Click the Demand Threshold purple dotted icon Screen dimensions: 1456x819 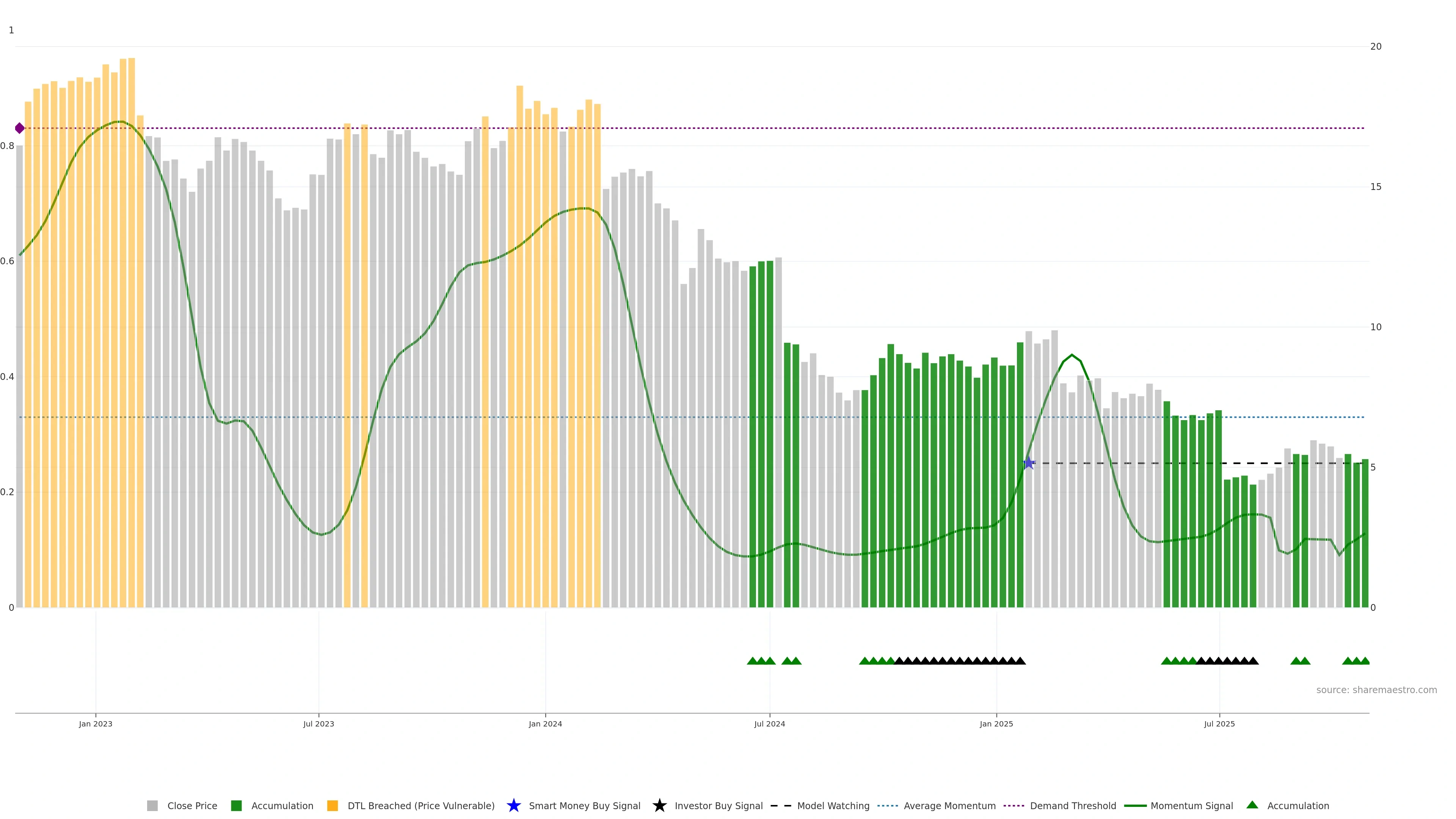pos(1014,805)
